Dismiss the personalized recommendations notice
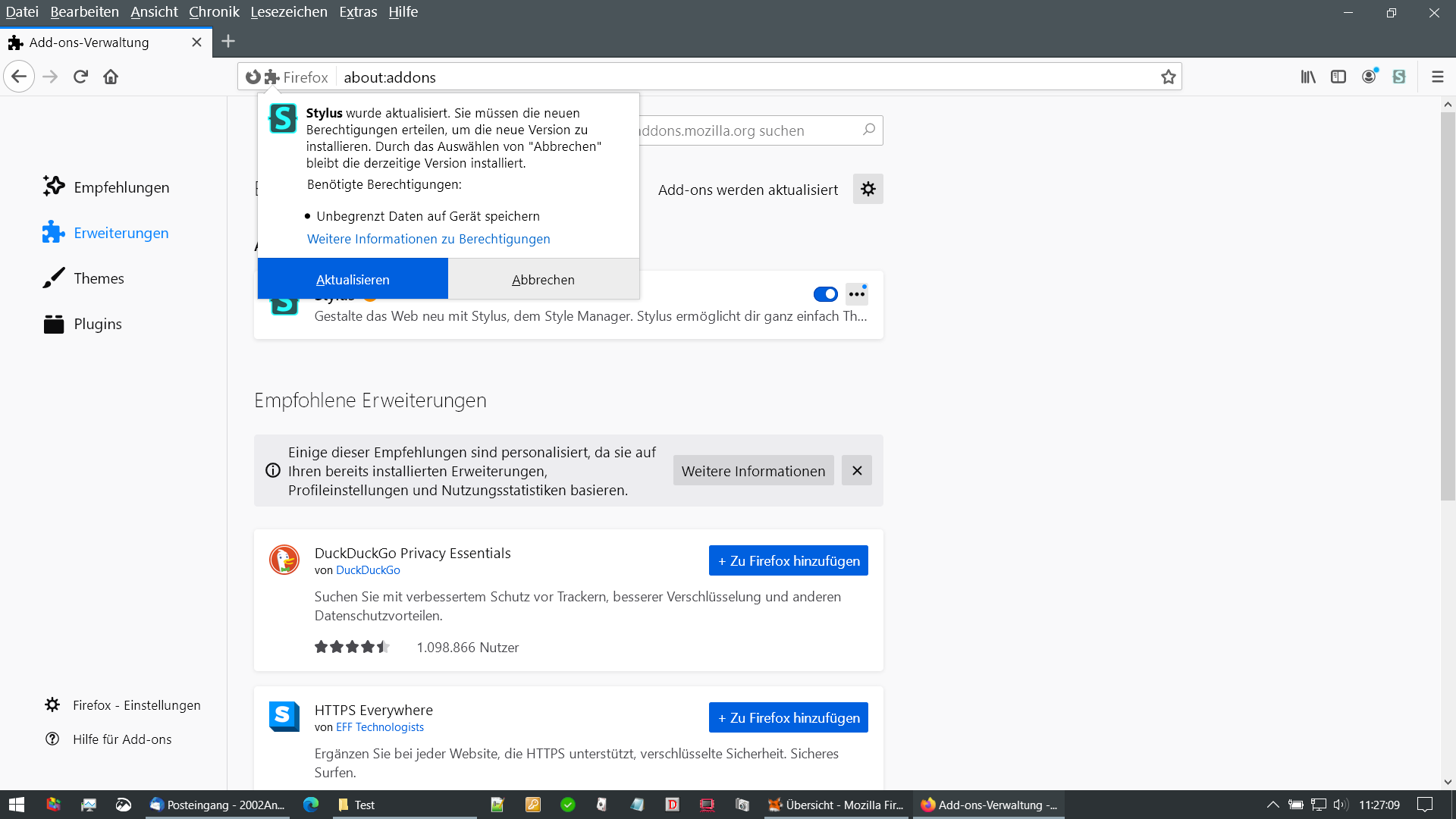This screenshot has height=819, width=1456. coord(857,471)
